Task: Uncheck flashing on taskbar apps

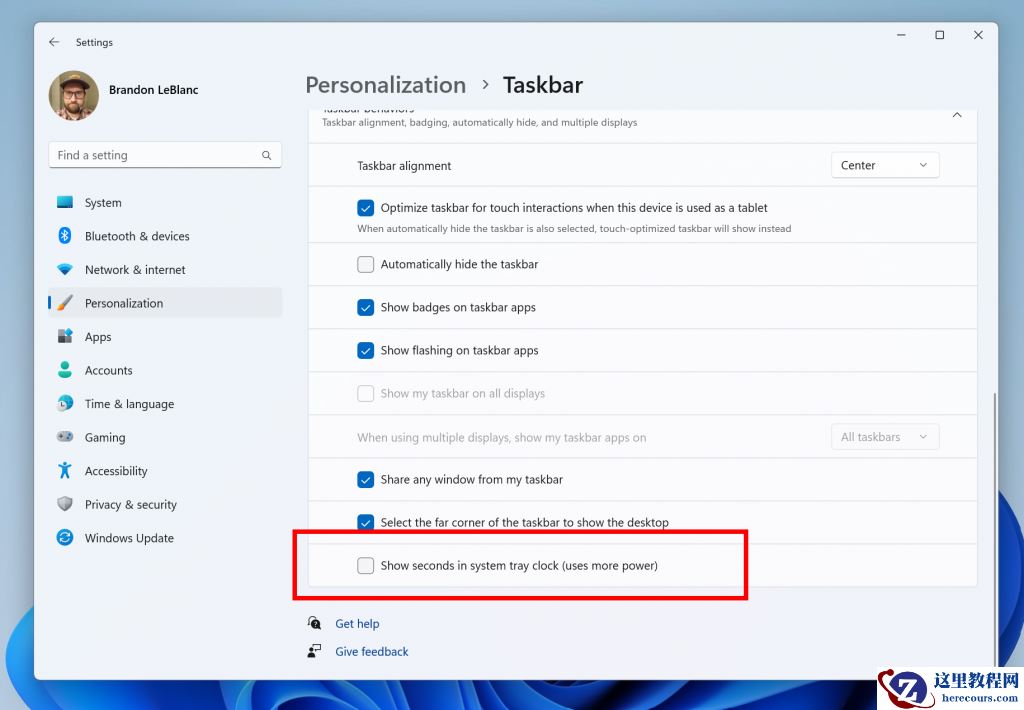Action: [366, 350]
